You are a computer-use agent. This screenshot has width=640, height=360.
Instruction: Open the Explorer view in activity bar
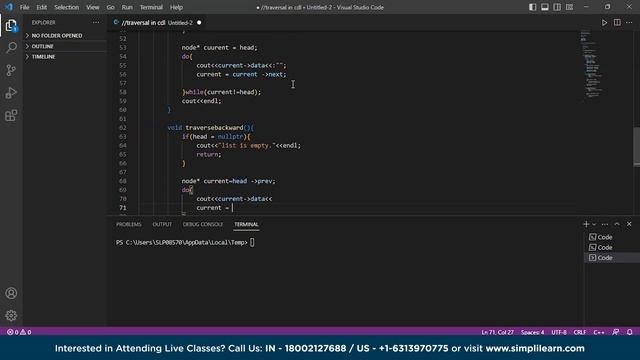11,25
